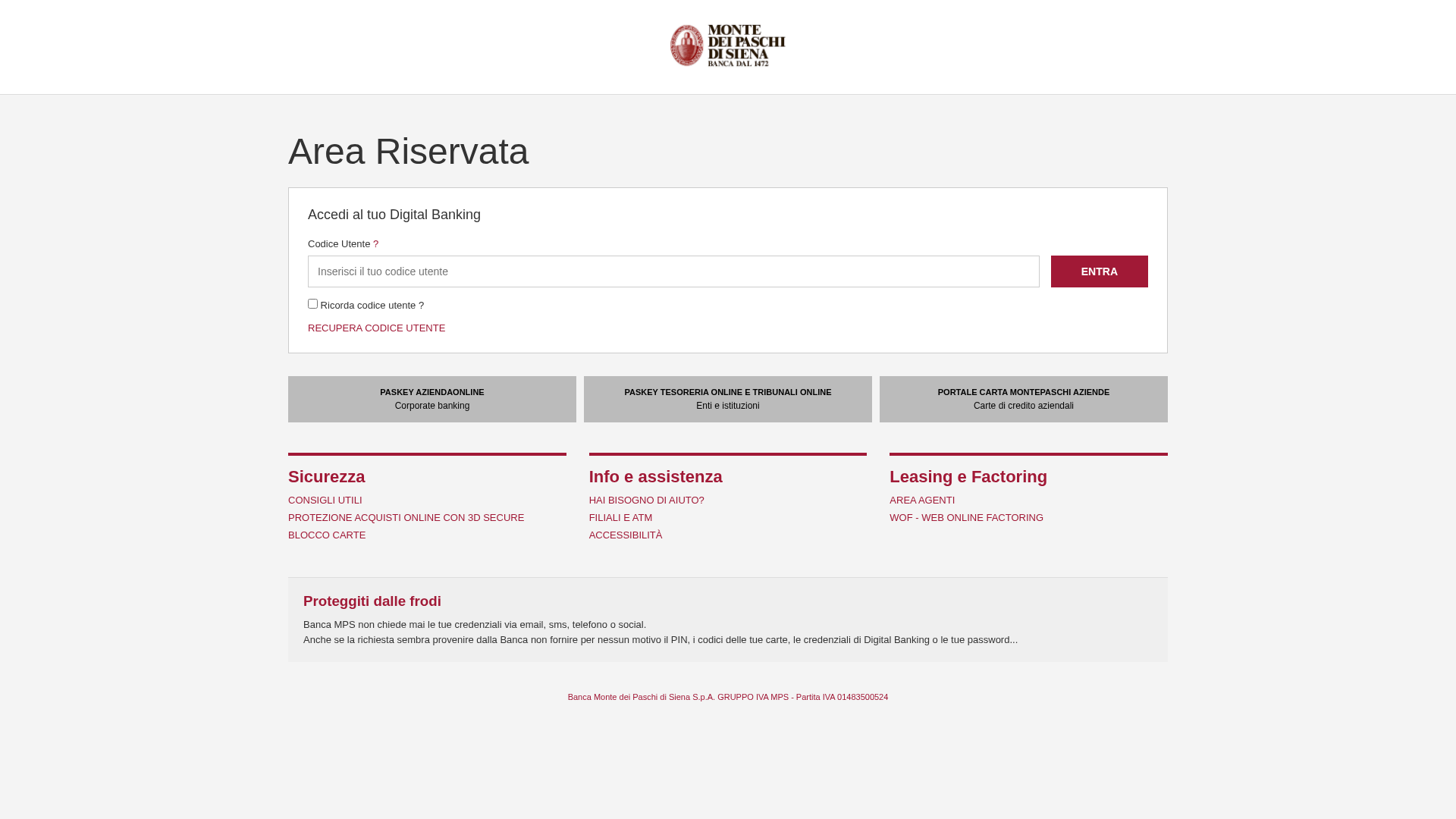The width and height of the screenshot is (1456, 819).
Task: Open the Codice Utente help question mark
Action: click(x=375, y=244)
